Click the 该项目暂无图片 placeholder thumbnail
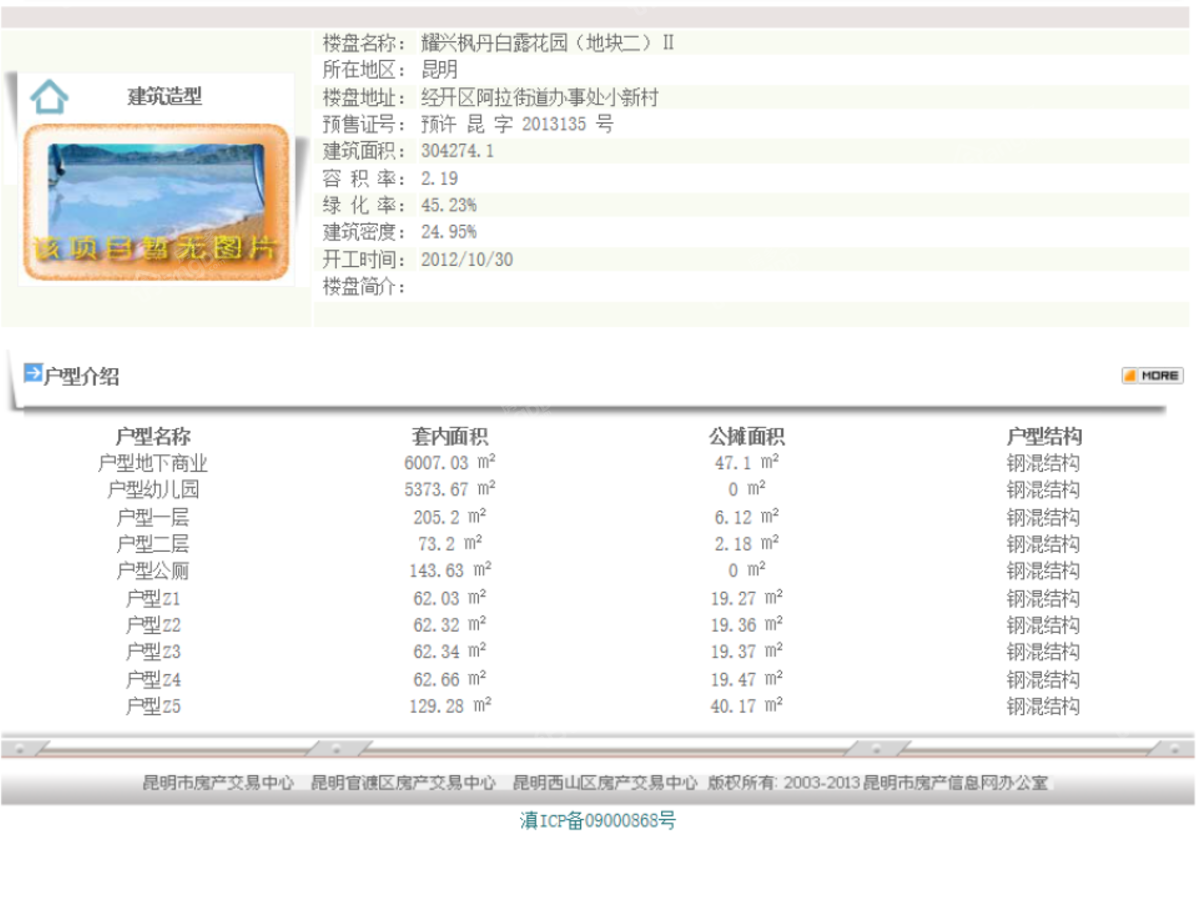 pyautogui.click(x=156, y=203)
